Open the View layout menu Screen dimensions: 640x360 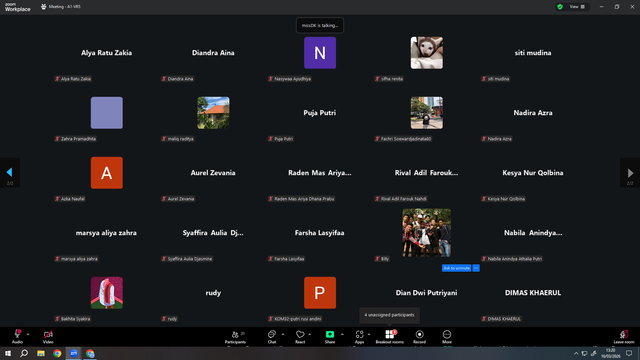(x=577, y=7)
